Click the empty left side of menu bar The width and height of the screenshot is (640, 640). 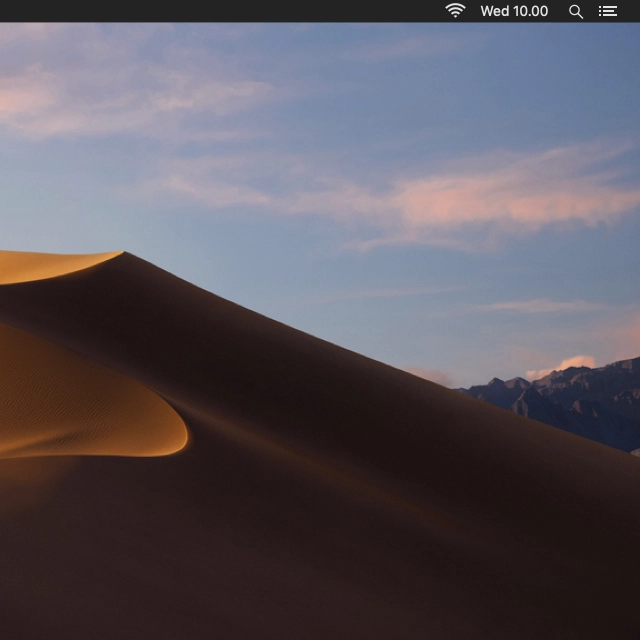tap(100, 11)
